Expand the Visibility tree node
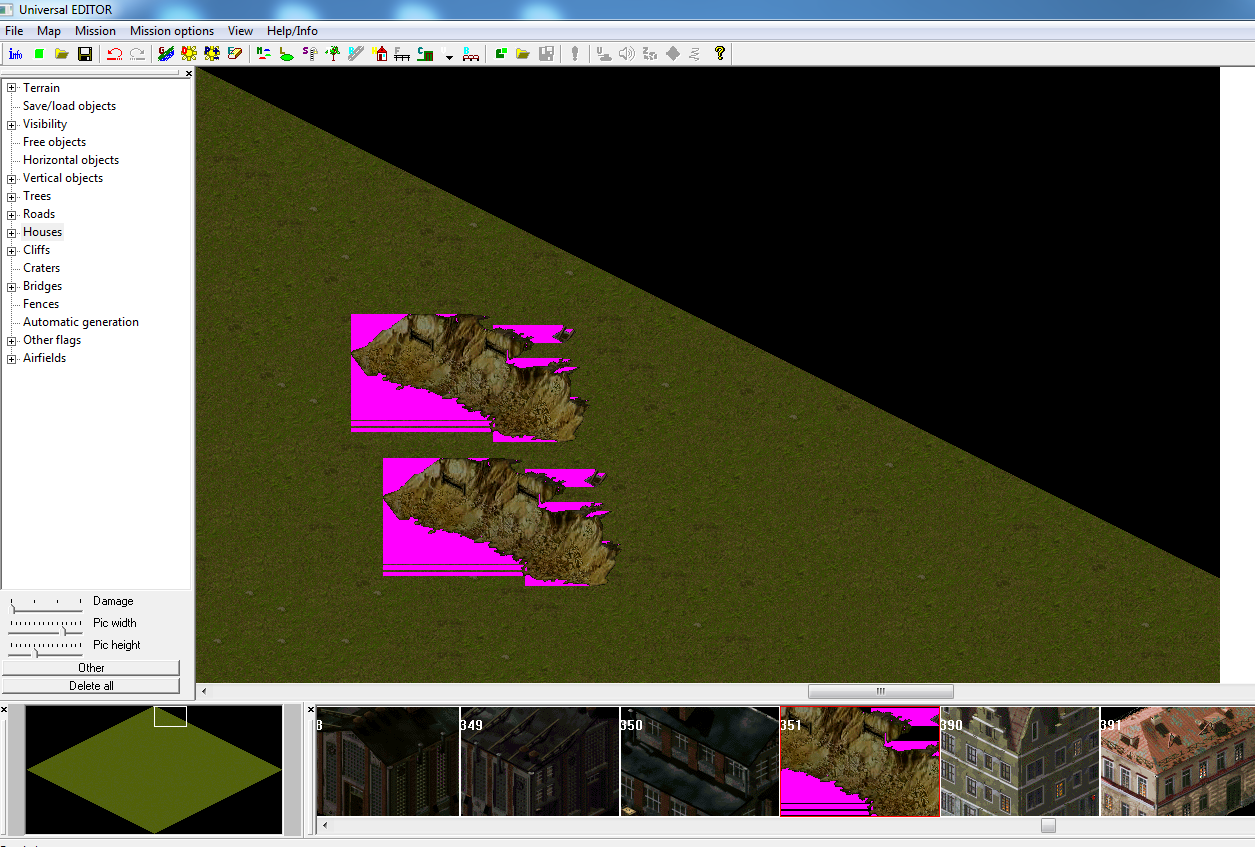 pos(12,124)
